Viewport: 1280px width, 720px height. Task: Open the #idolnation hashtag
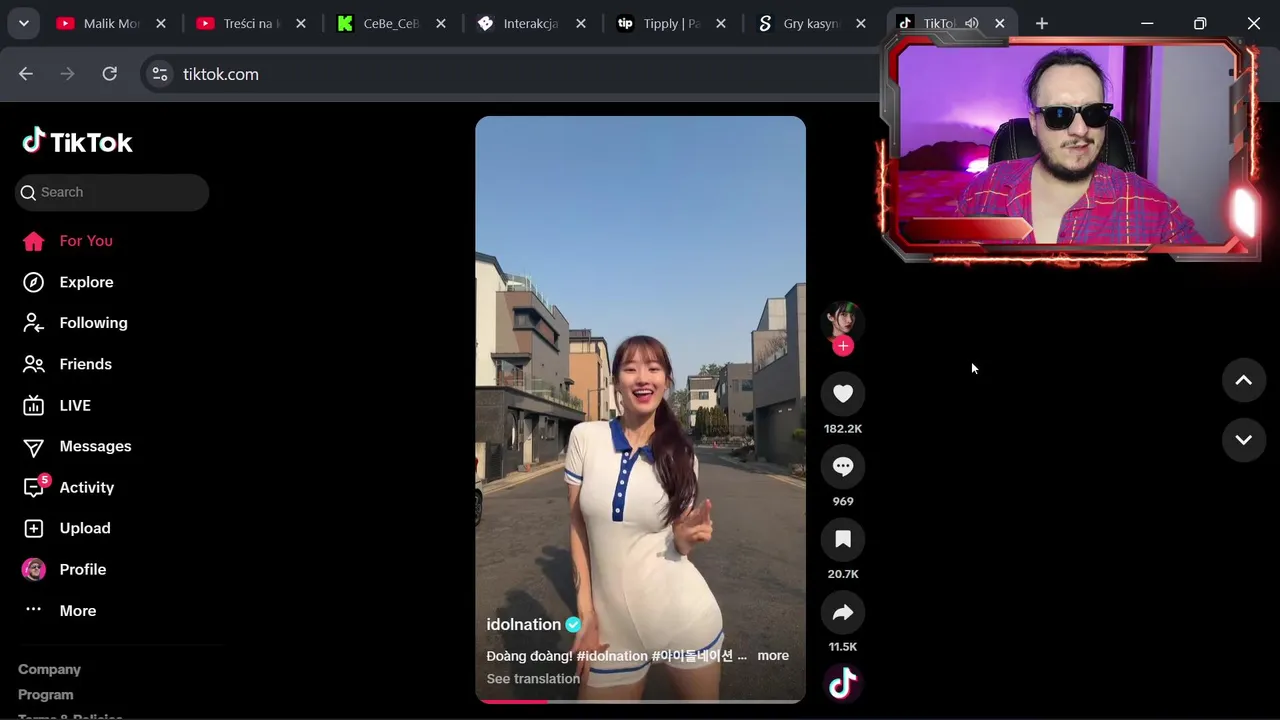612,656
